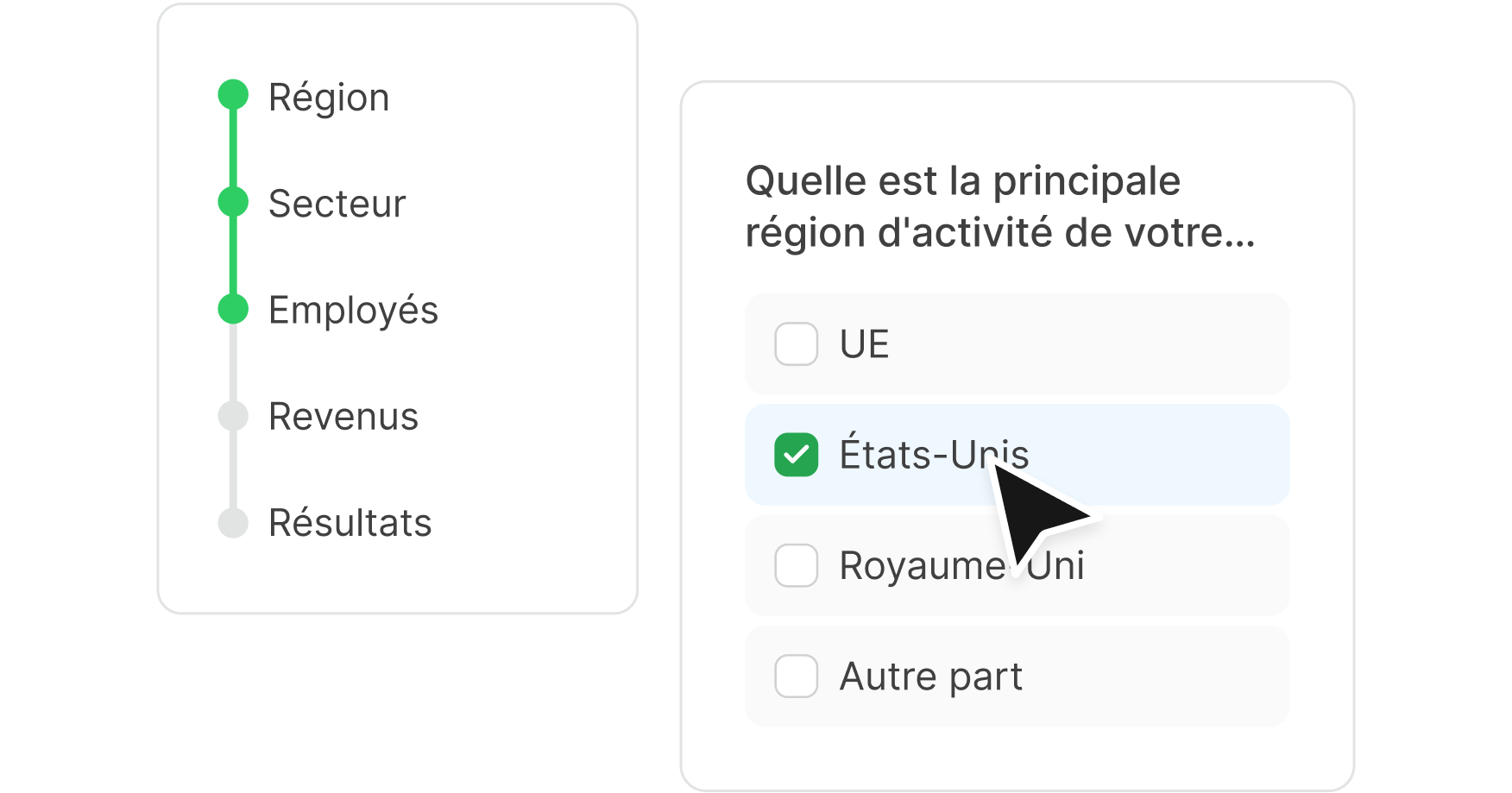Open the Revenus step label
Screen dimensions: 1512x793
(343, 417)
